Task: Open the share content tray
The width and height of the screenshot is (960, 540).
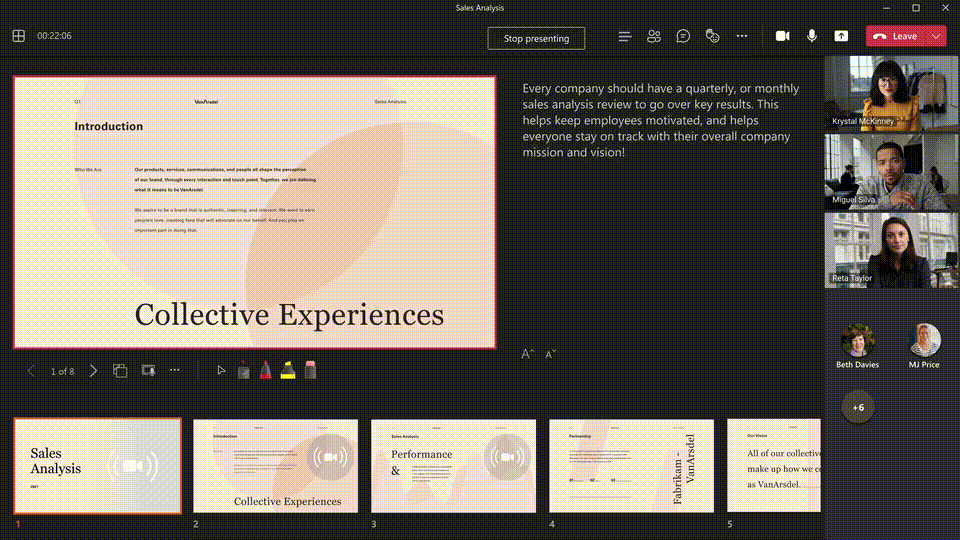Action: point(841,36)
